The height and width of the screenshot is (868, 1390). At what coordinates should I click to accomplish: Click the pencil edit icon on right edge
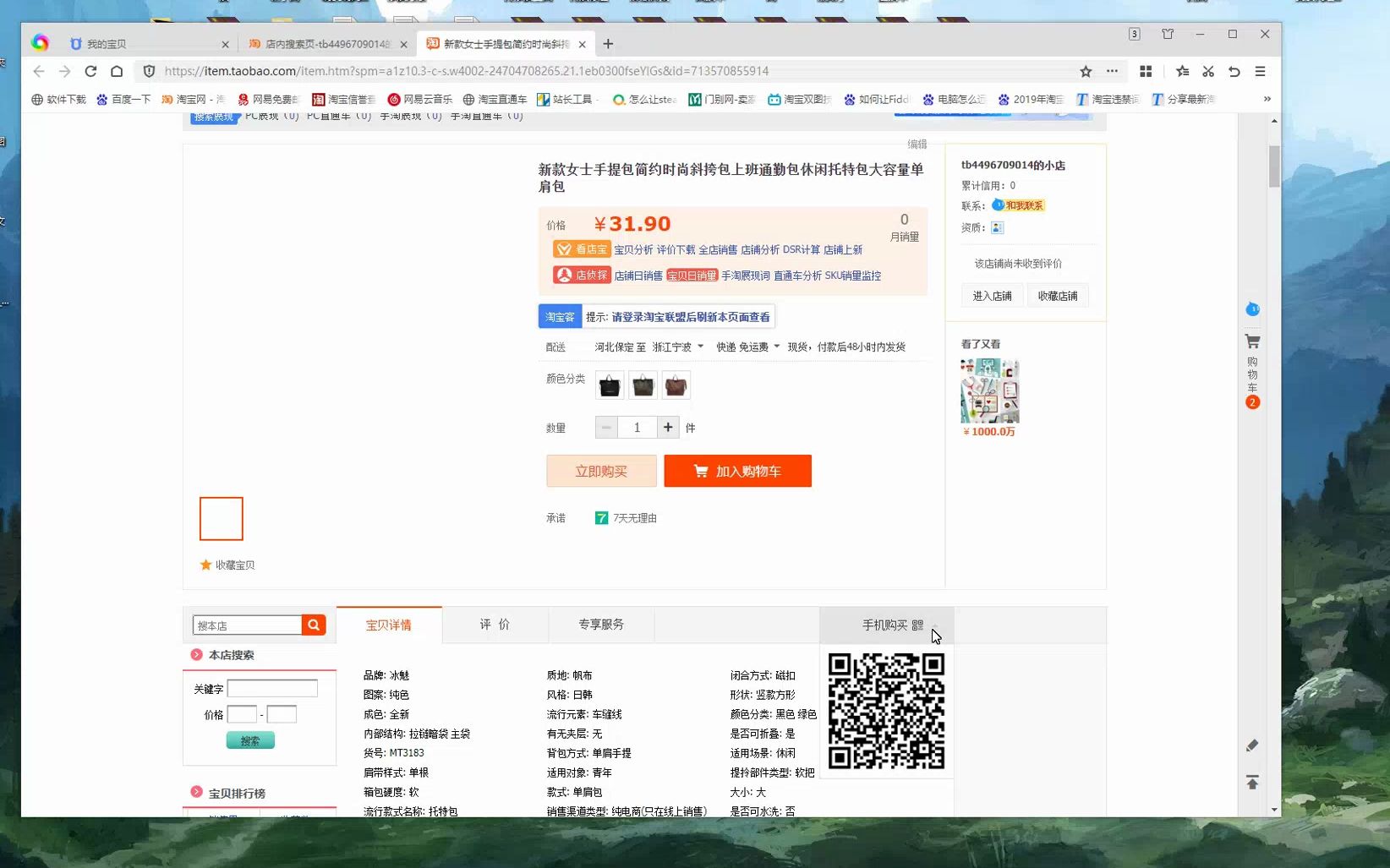click(x=1252, y=745)
